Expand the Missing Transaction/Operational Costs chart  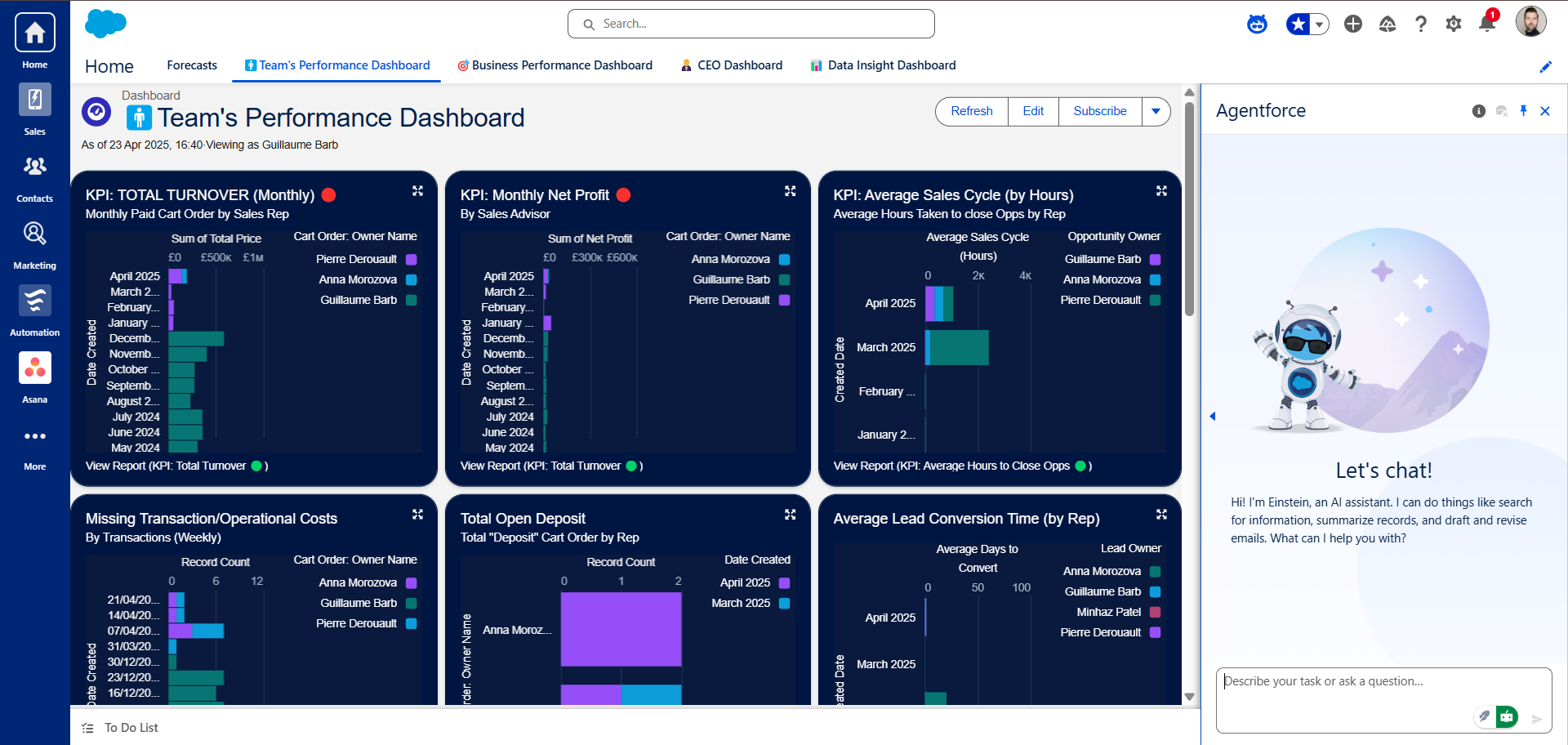[x=417, y=514]
